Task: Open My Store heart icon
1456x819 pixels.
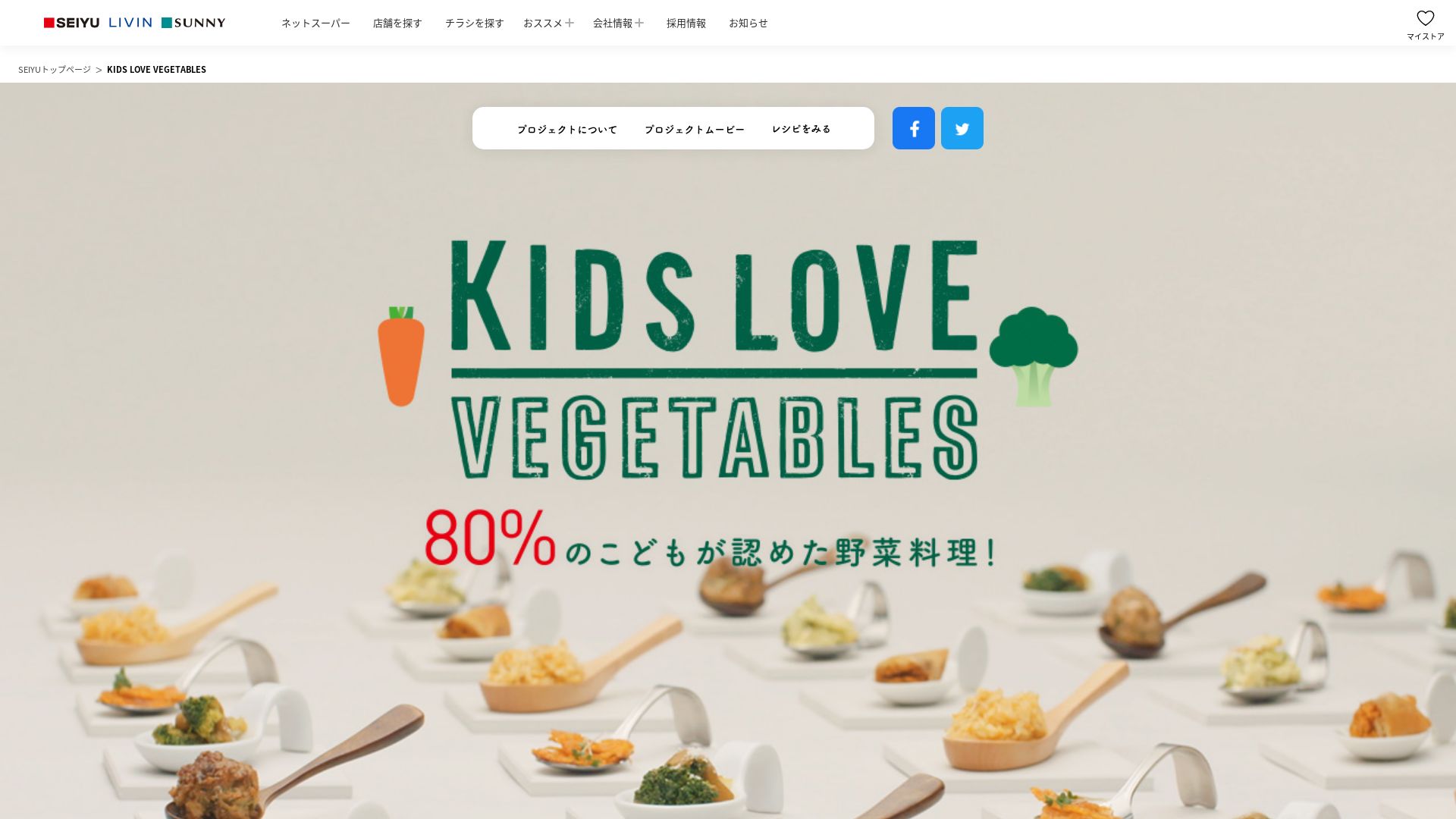Action: [1426, 24]
